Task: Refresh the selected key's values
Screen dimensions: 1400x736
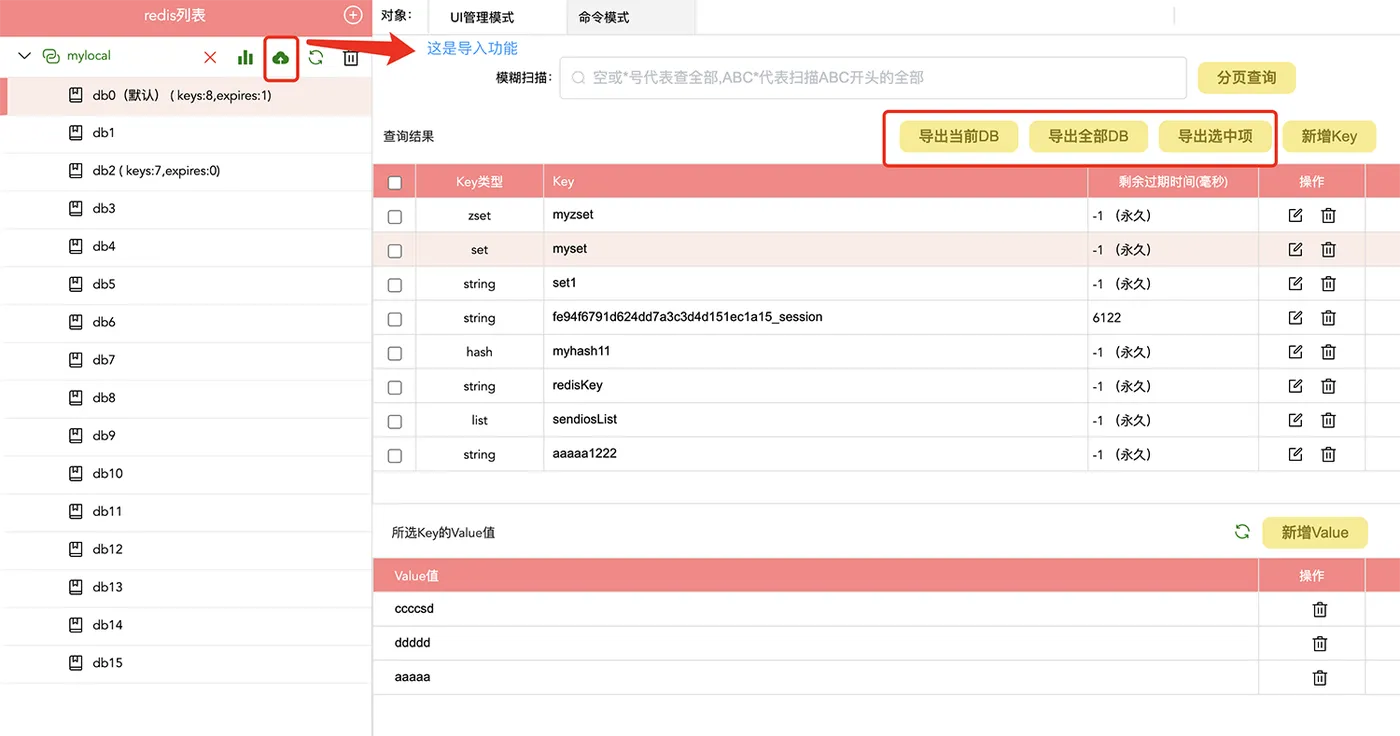Action: tap(1242, 532)
